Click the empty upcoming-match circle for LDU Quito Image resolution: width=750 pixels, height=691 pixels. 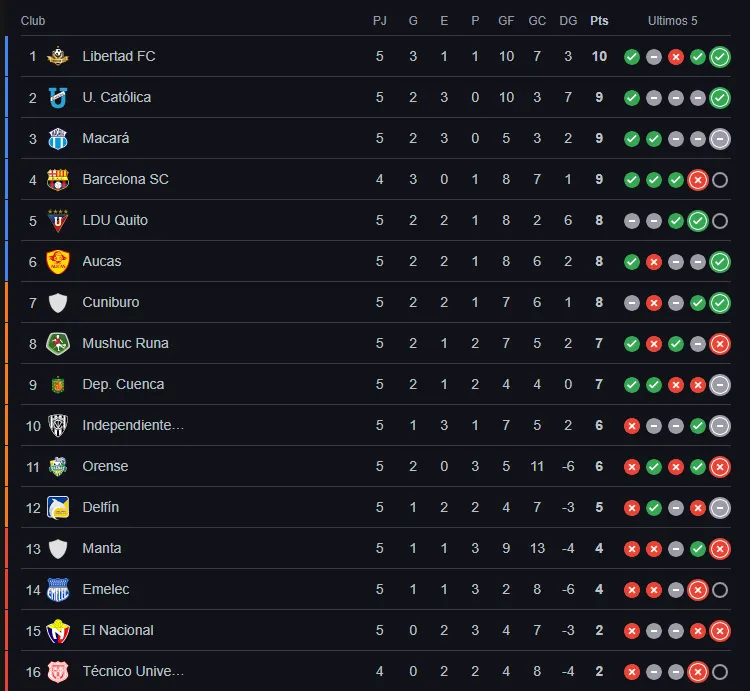click(720, 221)
